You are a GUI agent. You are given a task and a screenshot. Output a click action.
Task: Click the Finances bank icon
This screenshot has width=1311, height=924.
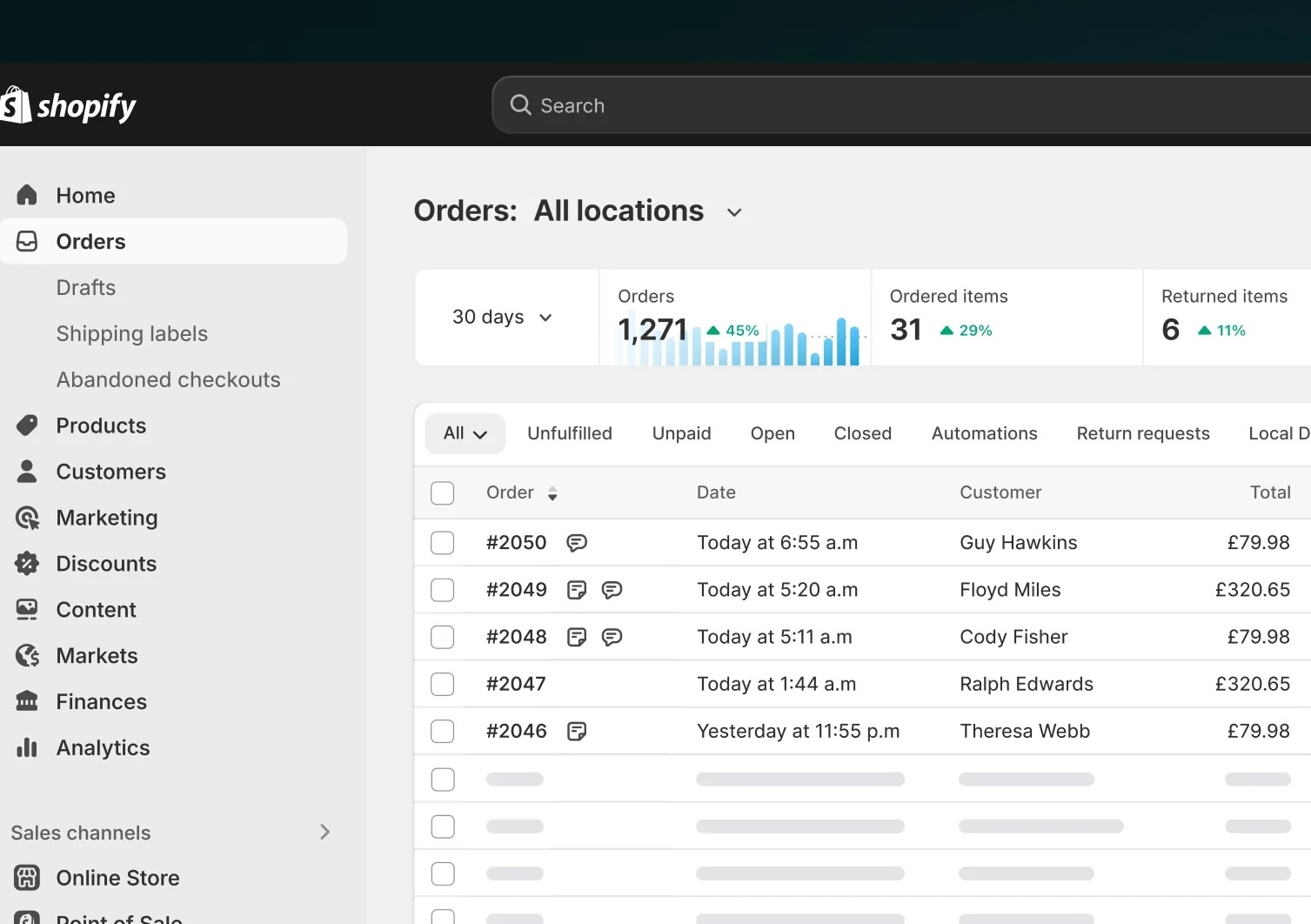tap(26, 701)
